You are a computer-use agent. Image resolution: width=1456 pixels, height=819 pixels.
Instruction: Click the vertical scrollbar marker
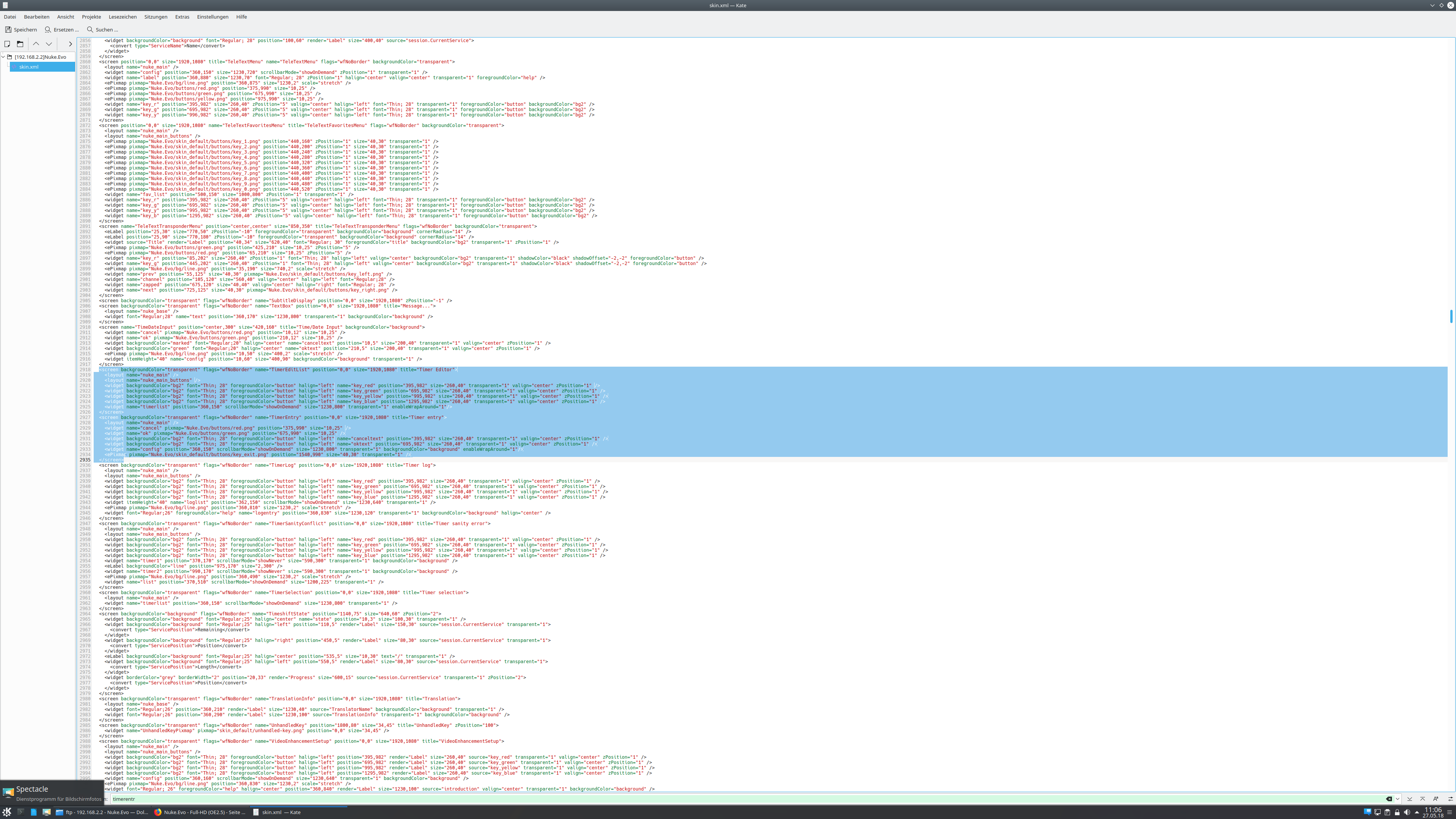point(1451,317)
